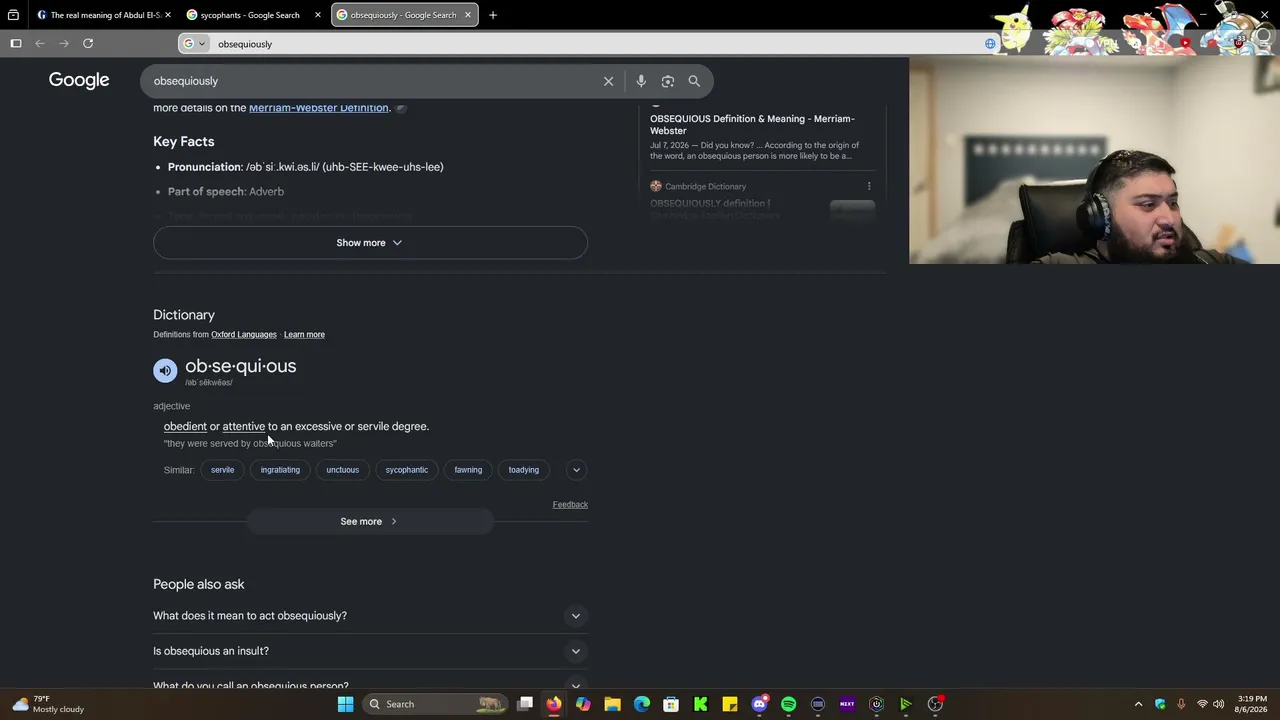Image resolution: width=1280 pixels, height=720 pixels.
Task: Open the clock and date showing 3:19 PM
Action: pos(1252,704)
